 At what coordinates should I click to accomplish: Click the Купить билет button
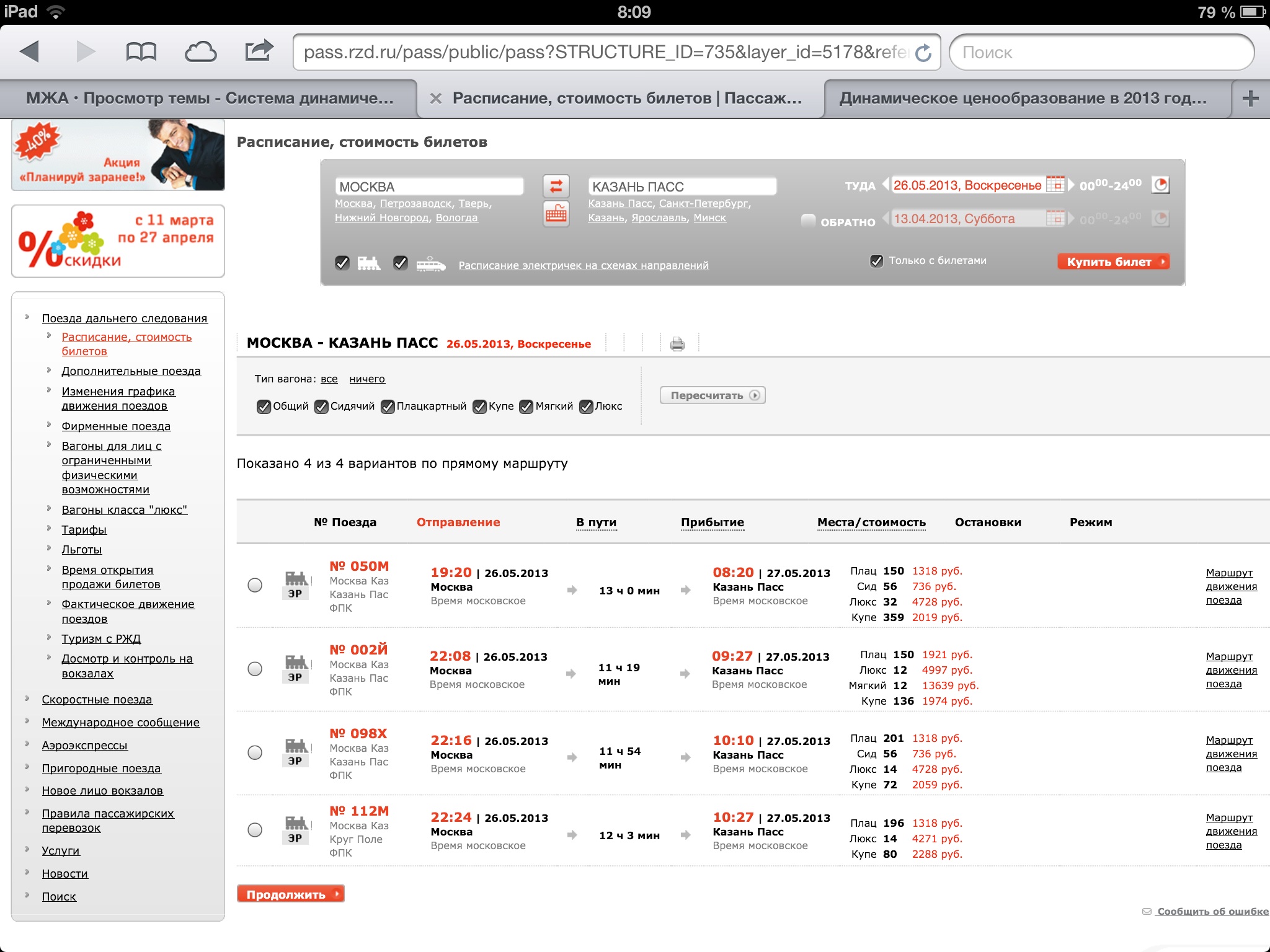coord(1113,262)
